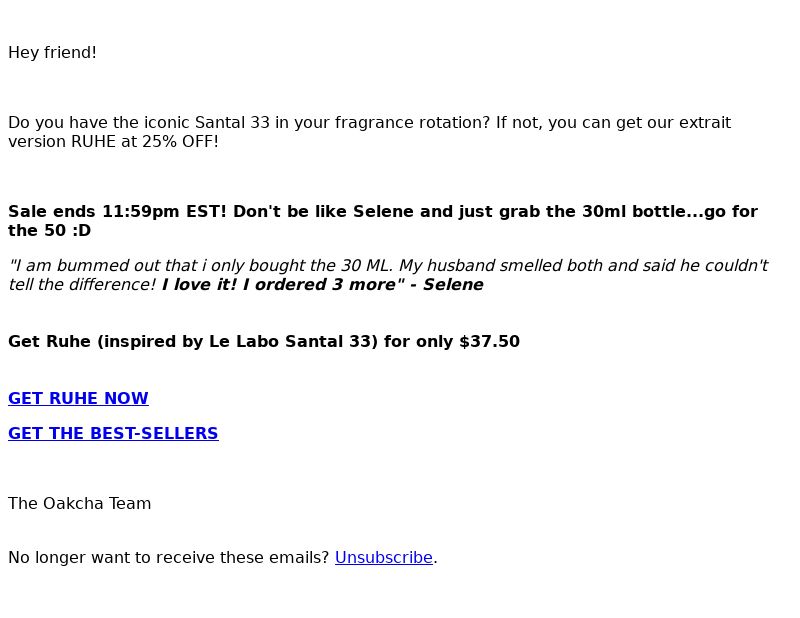Click "the 50 :D" bold text
This screenshot has height=618, width=800.
pyautogui.click(x=49, y=230)
